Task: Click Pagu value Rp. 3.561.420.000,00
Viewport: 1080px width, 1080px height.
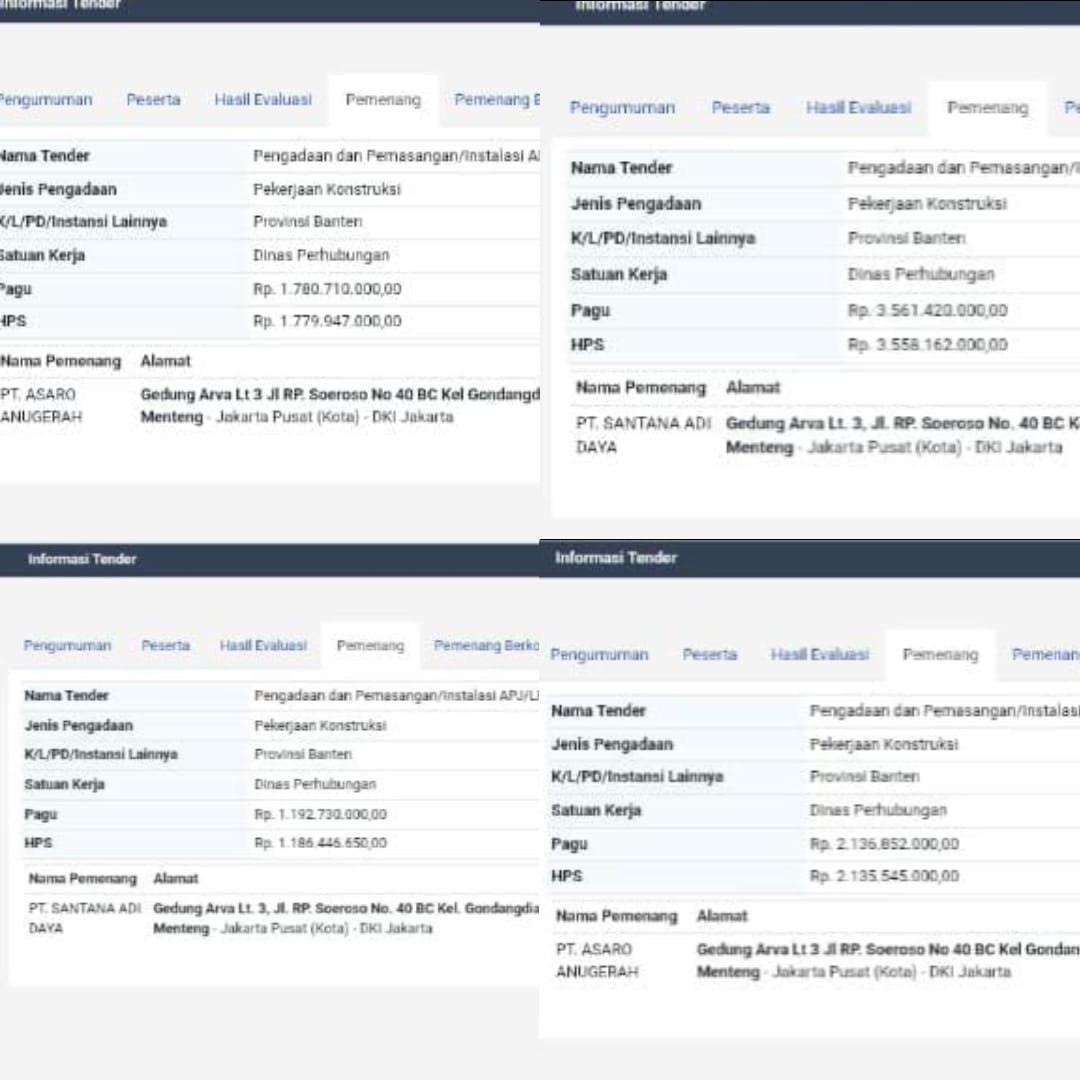Action: click(927, 310)
